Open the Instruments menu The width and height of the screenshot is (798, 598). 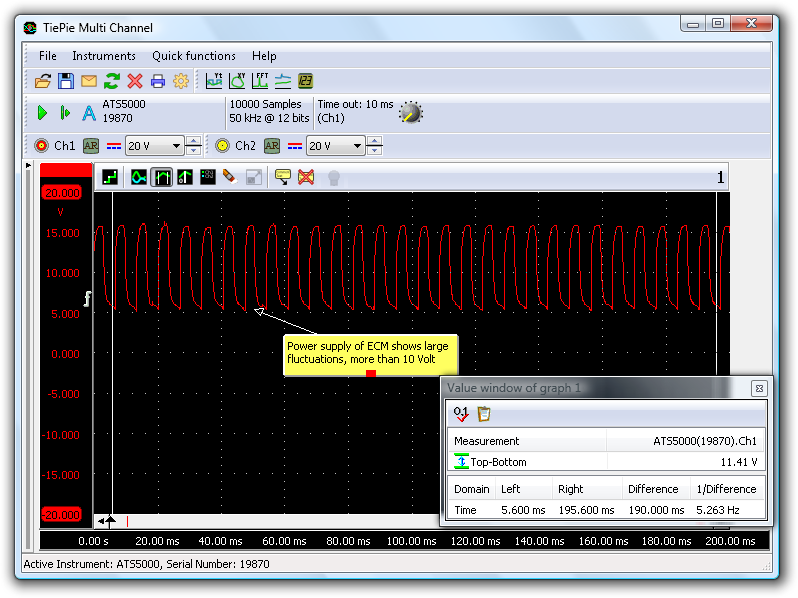pyautogui.click(x=104, y=56)
